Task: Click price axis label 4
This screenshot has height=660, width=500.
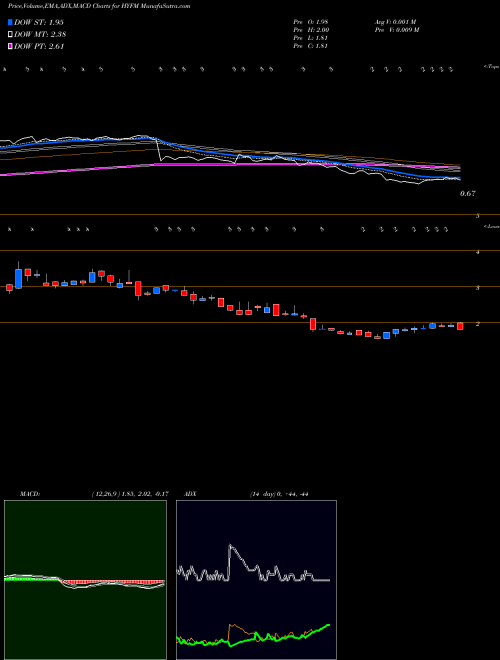Action: 477,252
